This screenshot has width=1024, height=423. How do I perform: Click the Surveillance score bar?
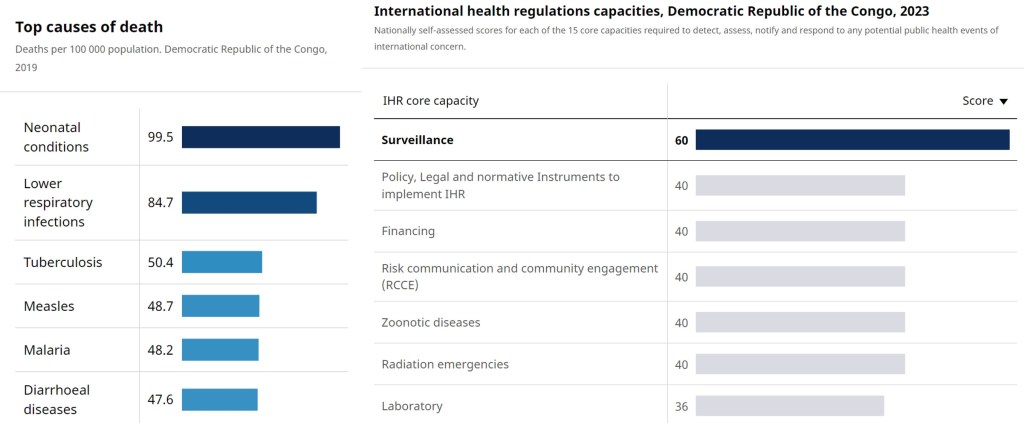(x=852, y=140)
